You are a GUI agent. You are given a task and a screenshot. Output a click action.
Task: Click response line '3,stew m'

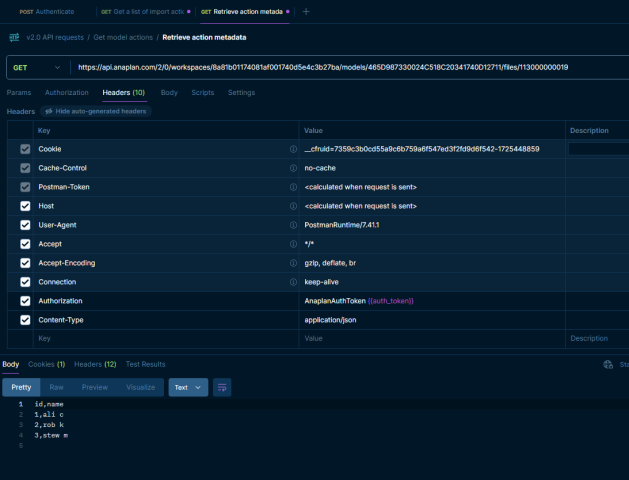[x=51, y=435]
